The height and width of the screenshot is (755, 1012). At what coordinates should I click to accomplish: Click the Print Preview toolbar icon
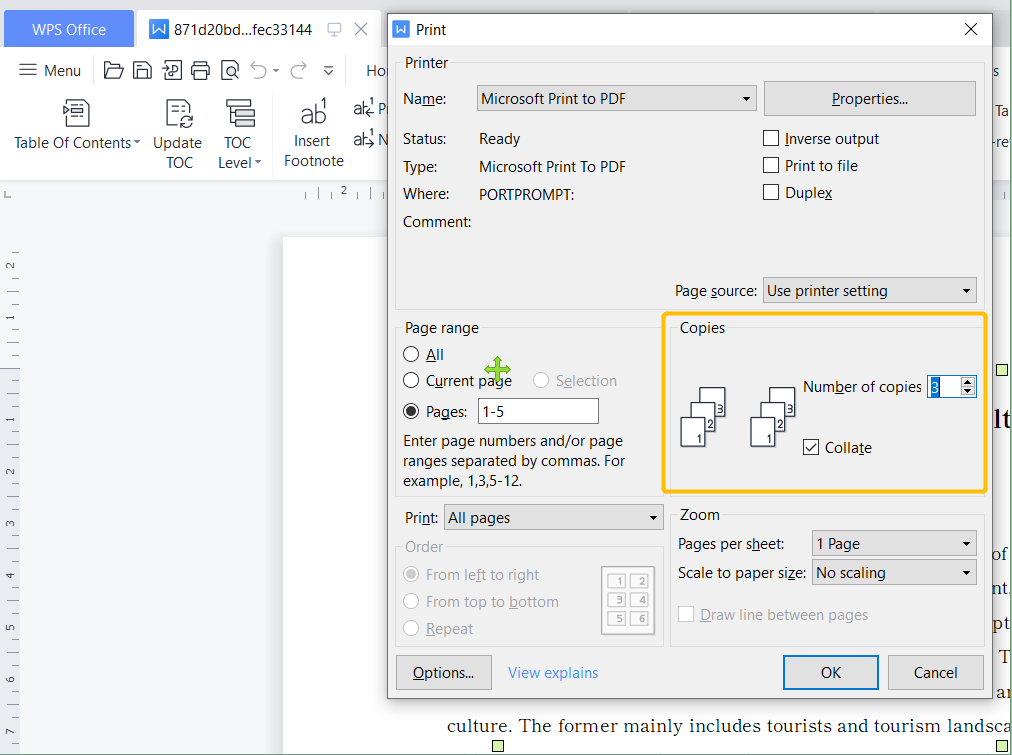tap(229, 70)
